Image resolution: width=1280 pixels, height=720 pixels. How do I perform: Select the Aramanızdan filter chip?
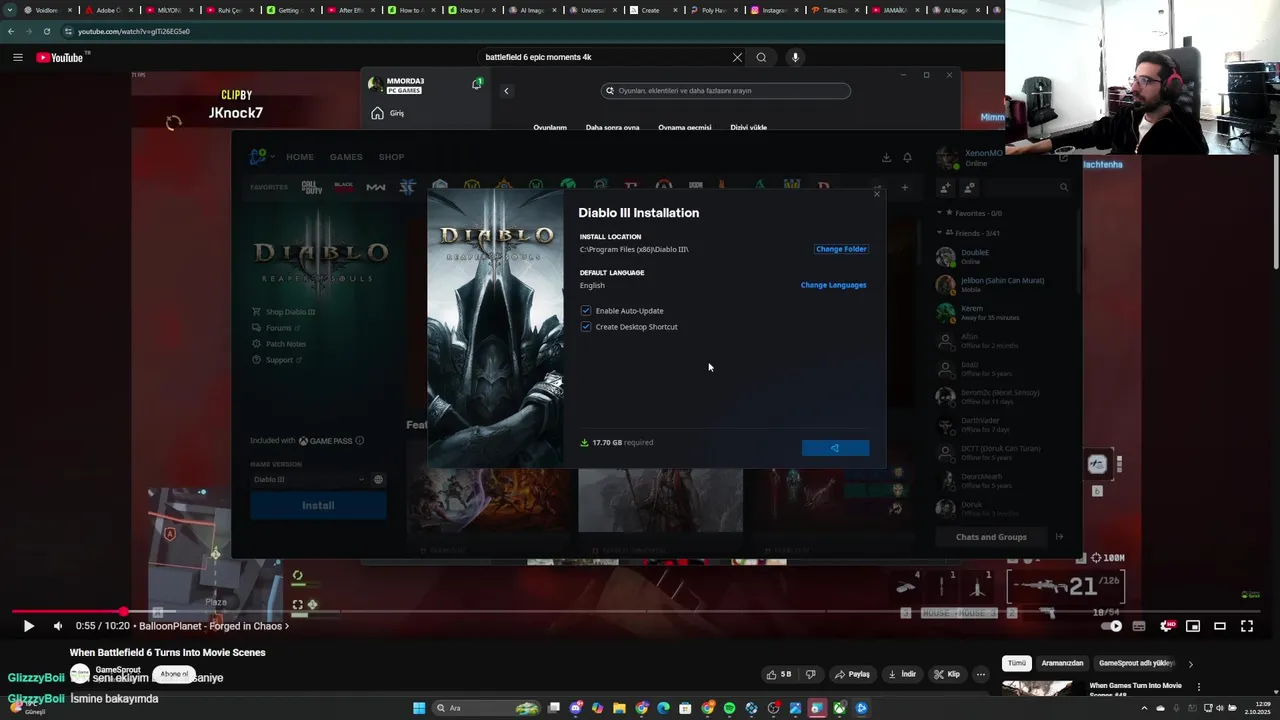pyautogui.click(x=1062, y=663)
